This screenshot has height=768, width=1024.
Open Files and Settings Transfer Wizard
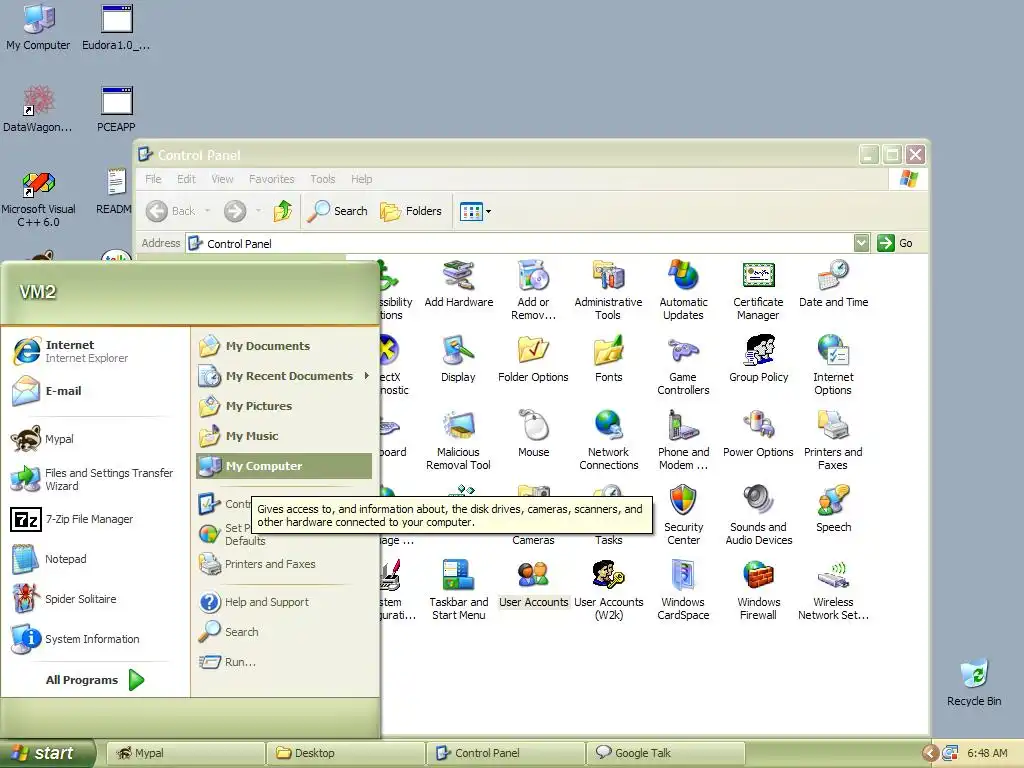click(95, 479)
